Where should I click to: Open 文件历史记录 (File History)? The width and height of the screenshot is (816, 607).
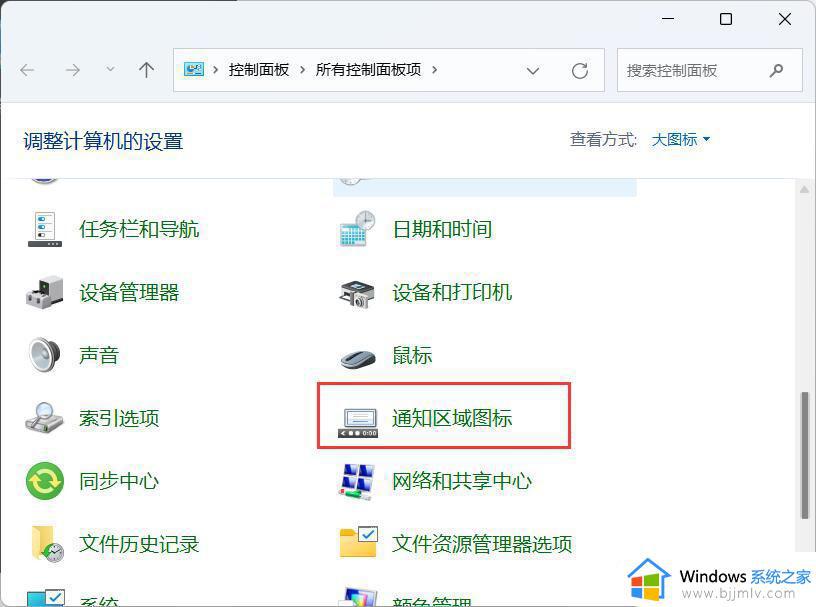(x=138, y=544)
